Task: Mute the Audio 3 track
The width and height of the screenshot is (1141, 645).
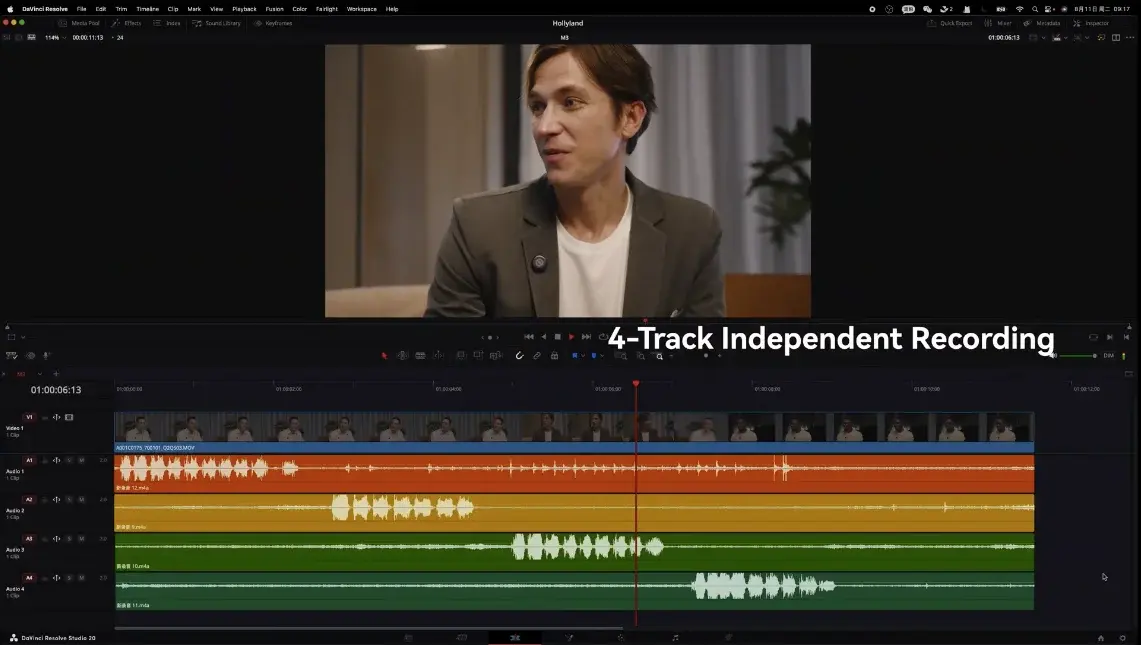Action: [x=82, y=539]
